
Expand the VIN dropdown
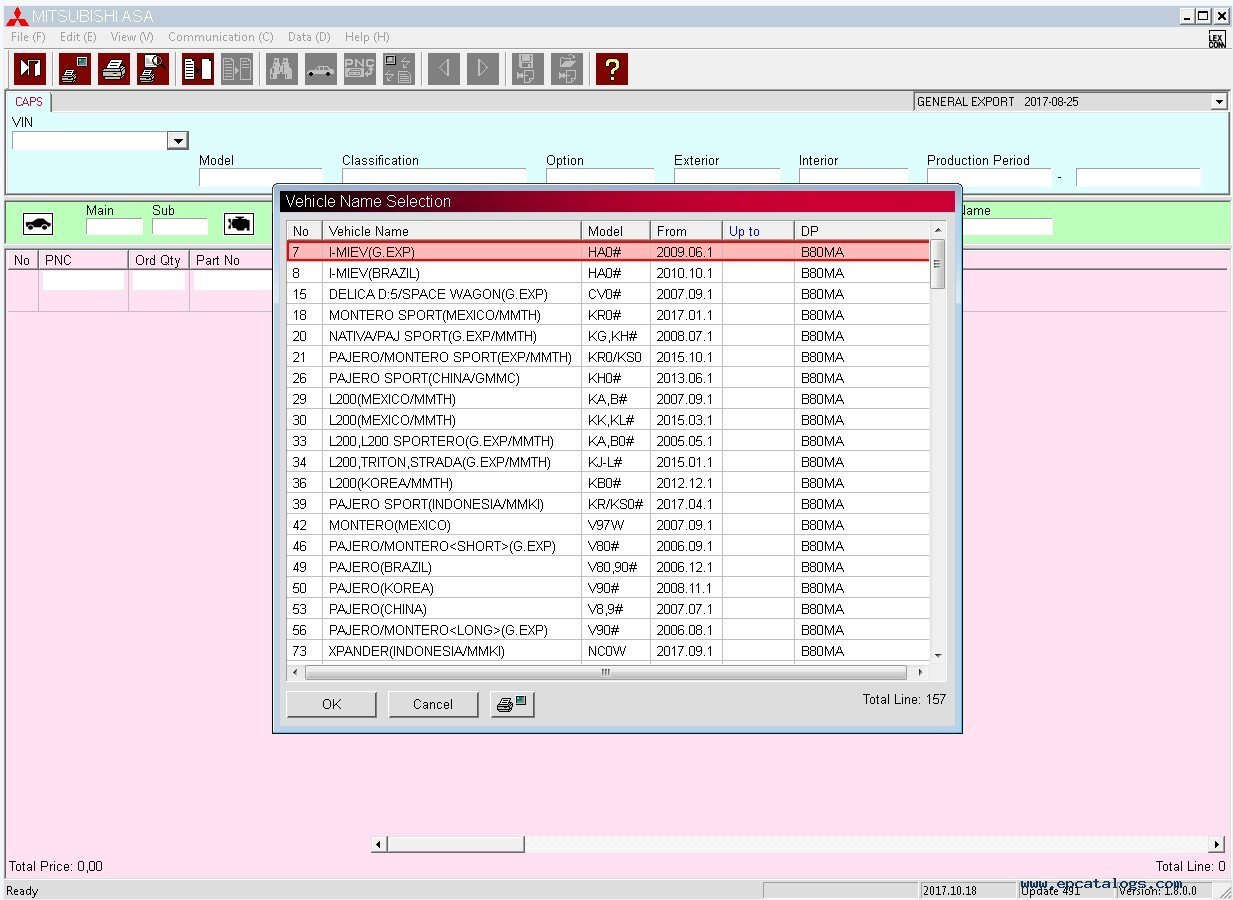(178, 141)
